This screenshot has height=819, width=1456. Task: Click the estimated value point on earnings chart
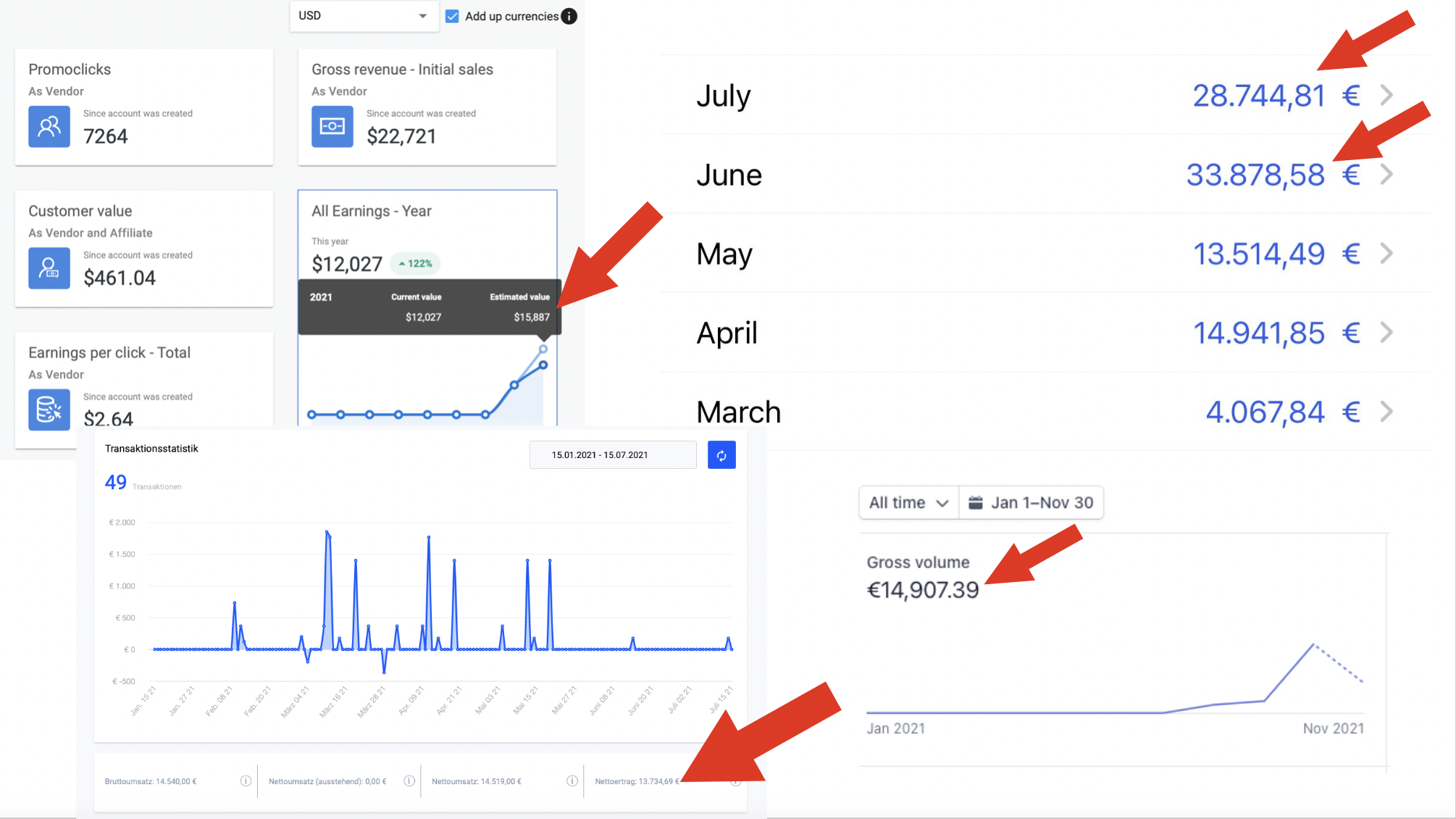tap(543, 349)
